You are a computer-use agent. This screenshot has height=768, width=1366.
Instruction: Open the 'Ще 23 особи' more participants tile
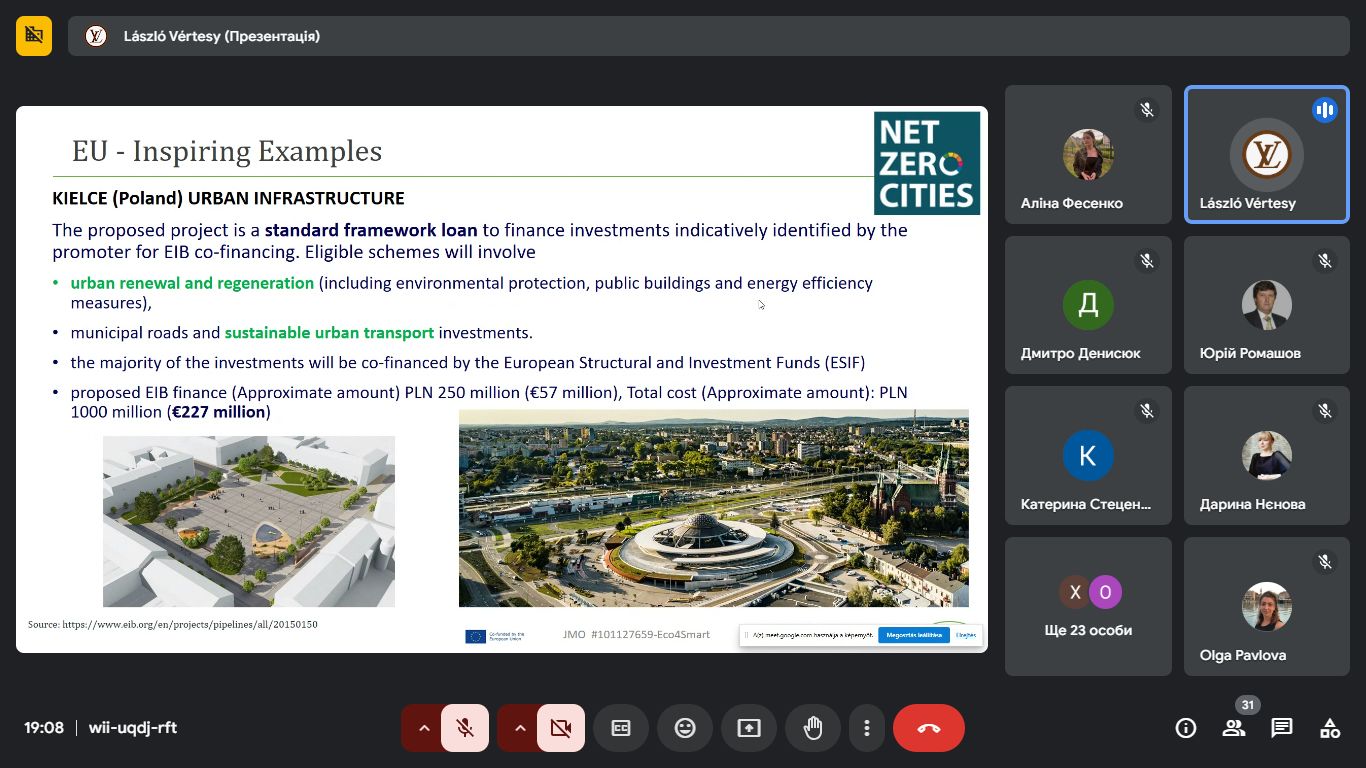(x=1088, y=606)
